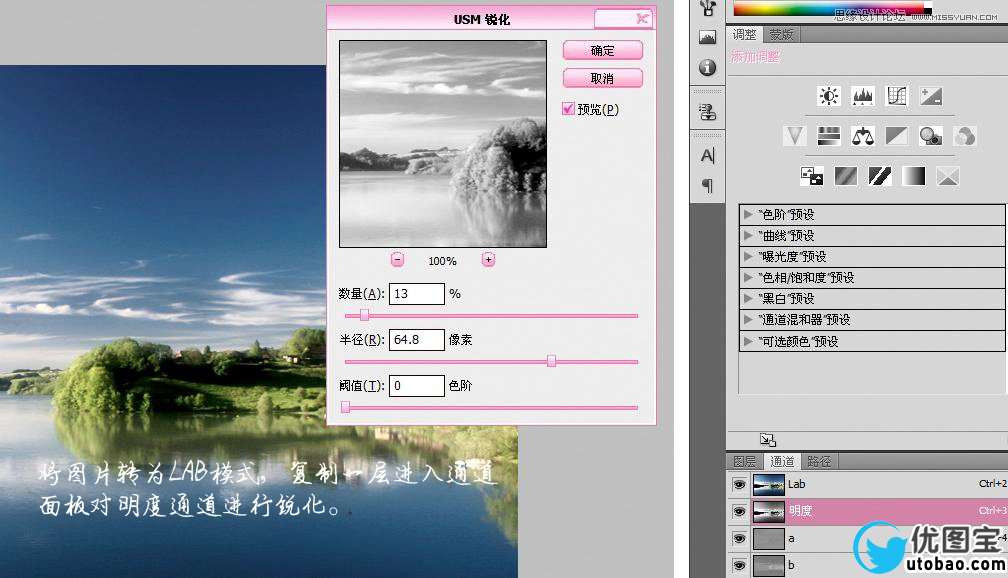Screen dimensions: 1008x578
Task: Click the expanded view icon below presets
Action: pyautogui.click(x=768, y=440)
